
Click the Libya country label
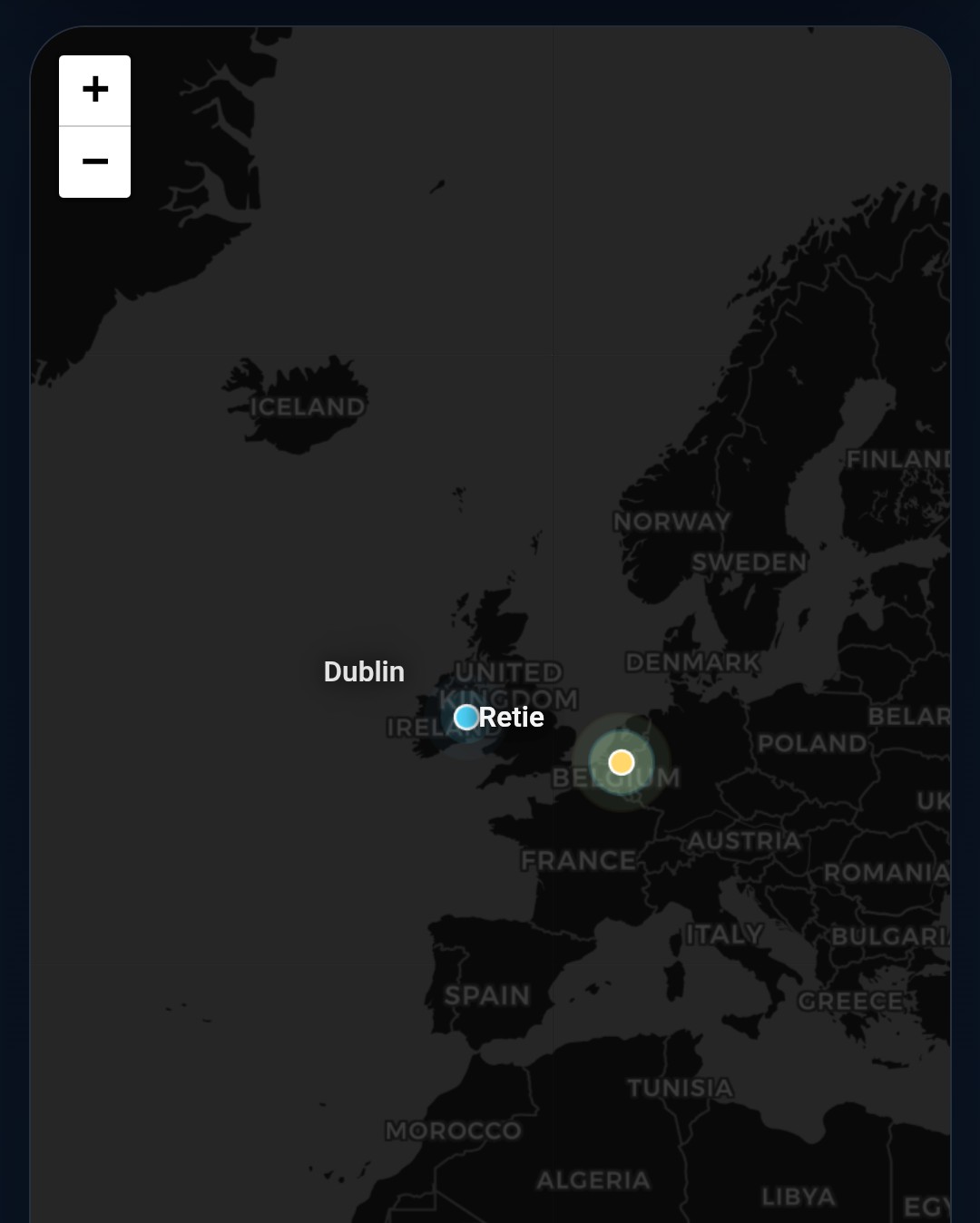pyautogui.click(x=799, y=1197)
